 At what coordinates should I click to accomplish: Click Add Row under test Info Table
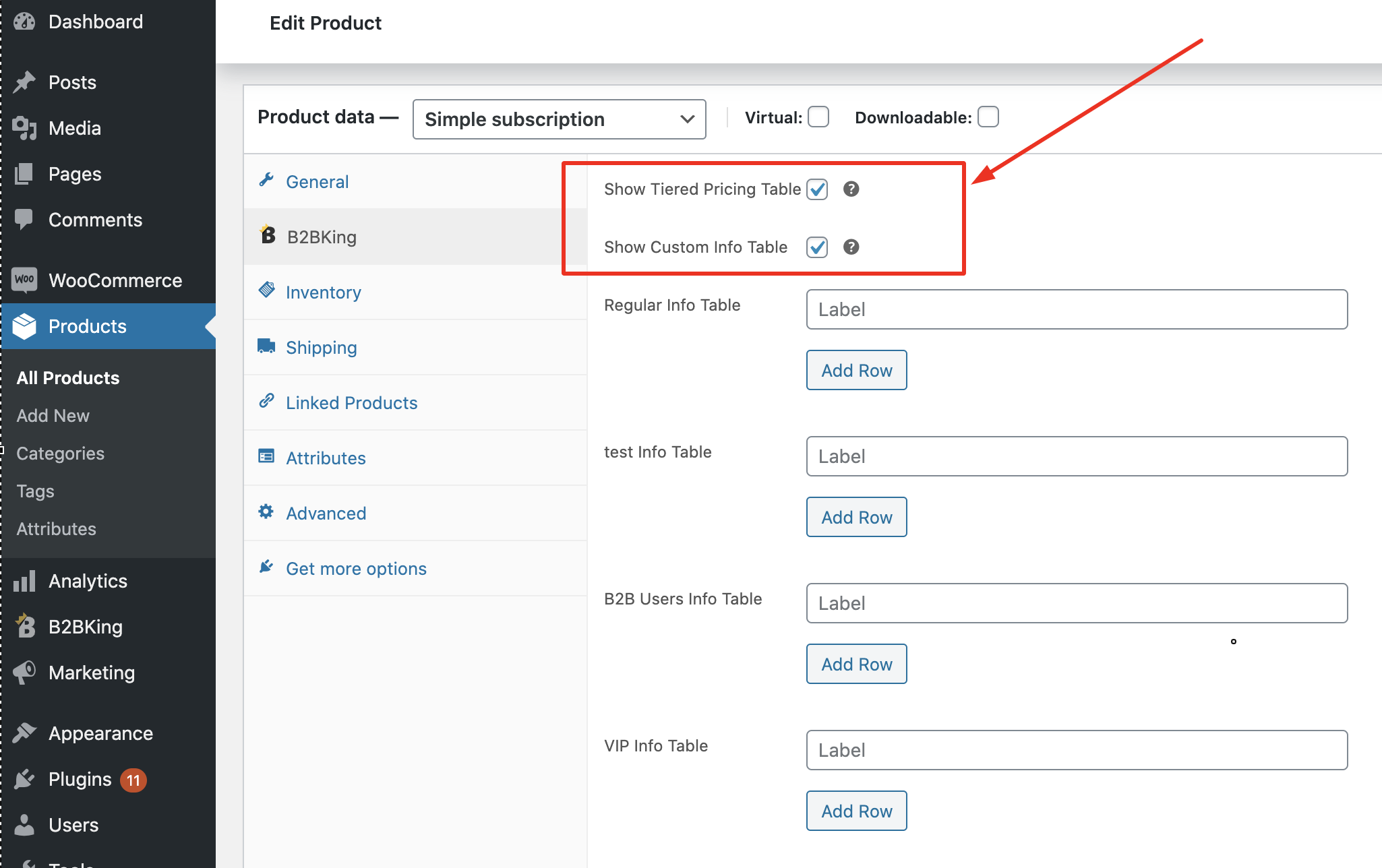[x=857, y=517]
